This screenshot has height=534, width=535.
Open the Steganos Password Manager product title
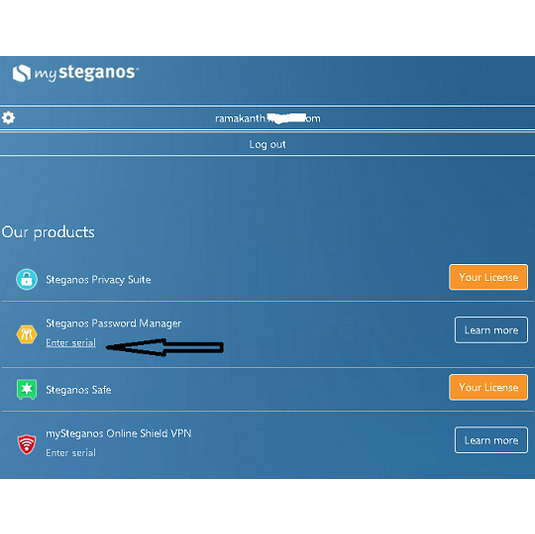pos(113,323)
